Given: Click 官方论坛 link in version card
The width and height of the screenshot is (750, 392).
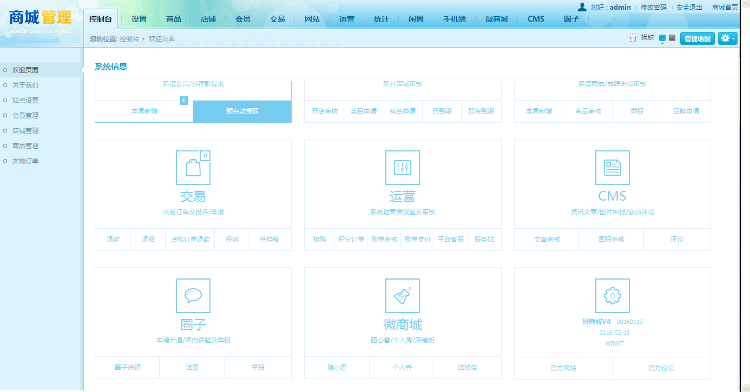Looking at the screenshot, I should 662,368.
